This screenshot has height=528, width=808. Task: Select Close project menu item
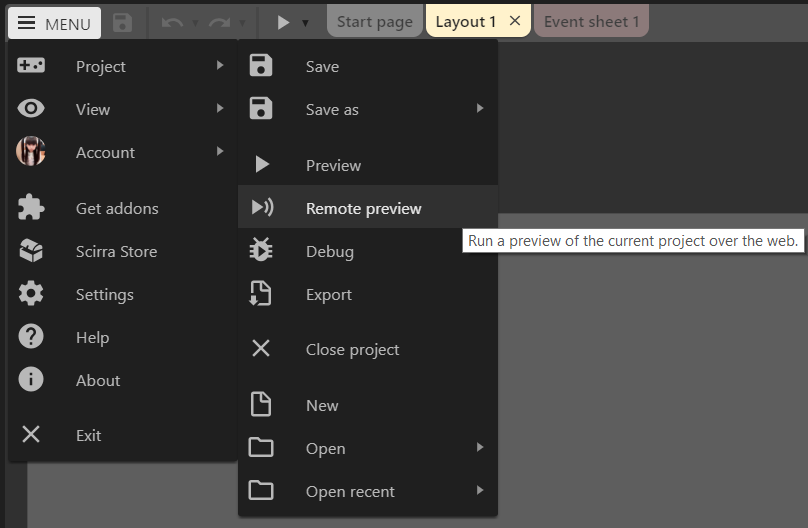point(368,349)
